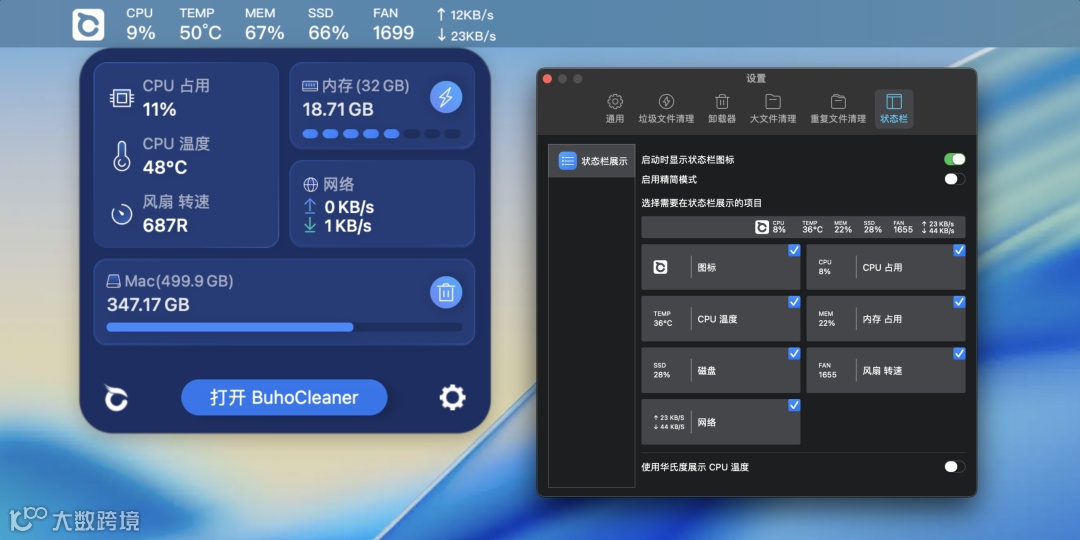
Task: Click the 23KB/s download speed in menu bar
Action: [466, 36]
